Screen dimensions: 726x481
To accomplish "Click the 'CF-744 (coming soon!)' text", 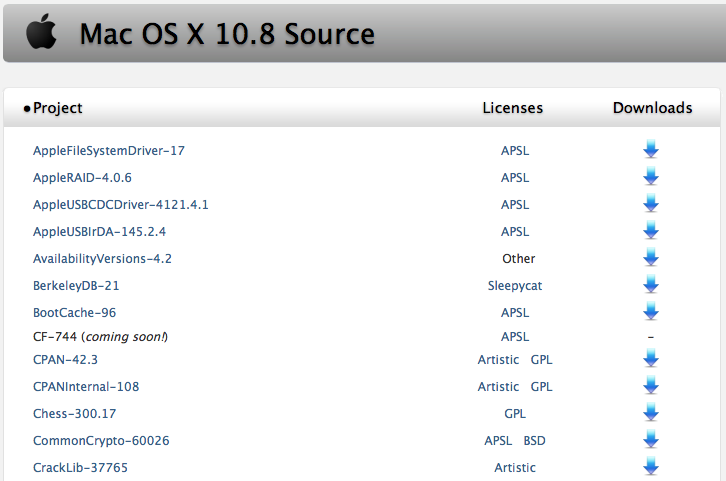I will tap(100, 337).
